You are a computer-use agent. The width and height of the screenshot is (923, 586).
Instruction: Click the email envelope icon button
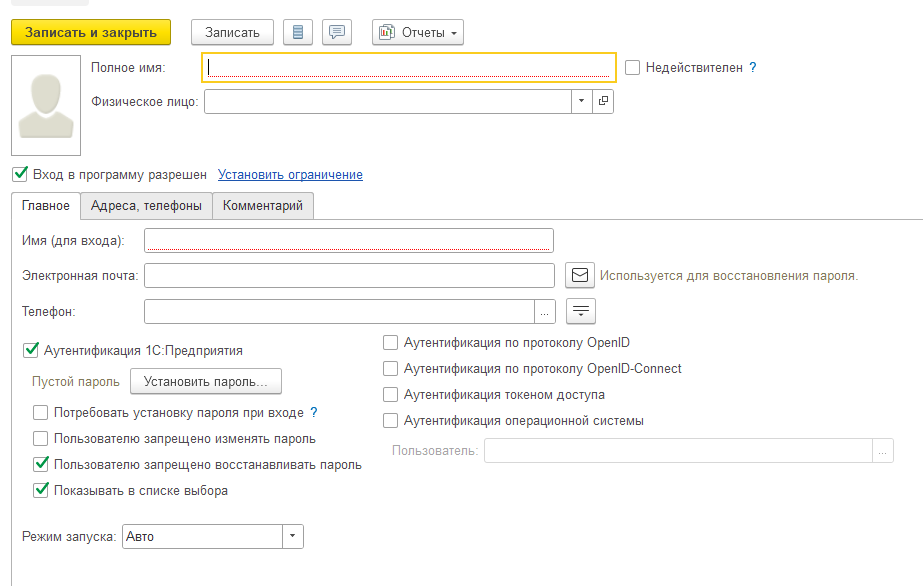580,275
